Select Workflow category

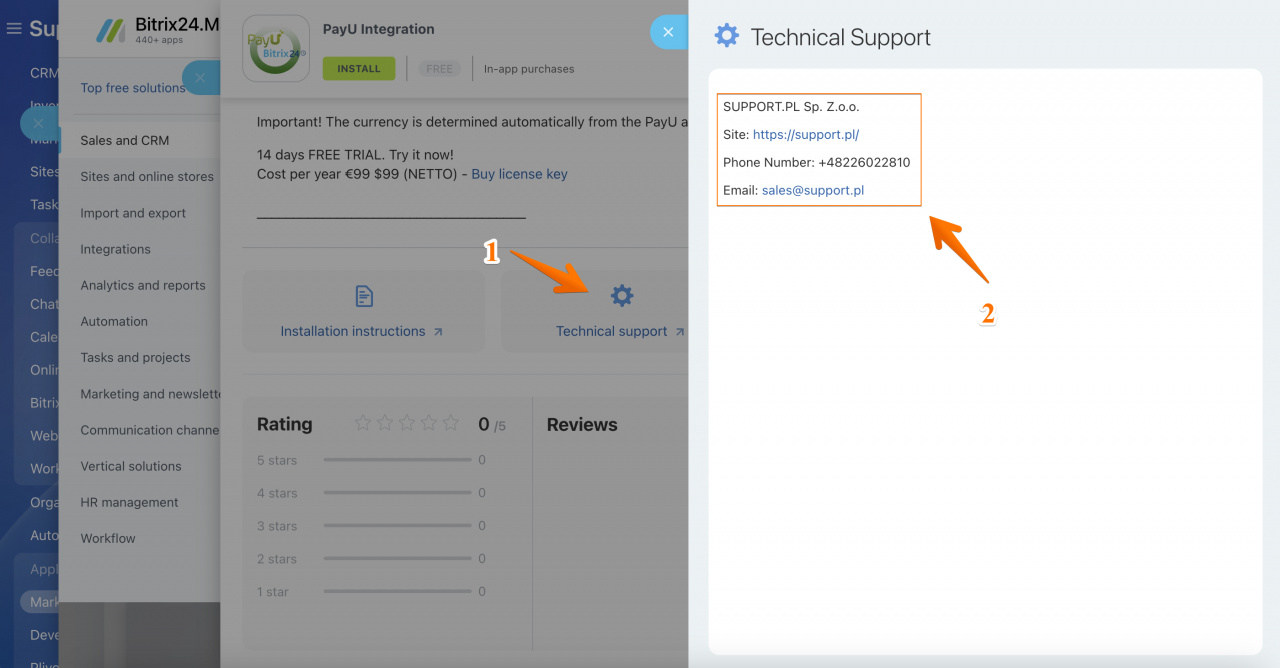coord(108,538)
